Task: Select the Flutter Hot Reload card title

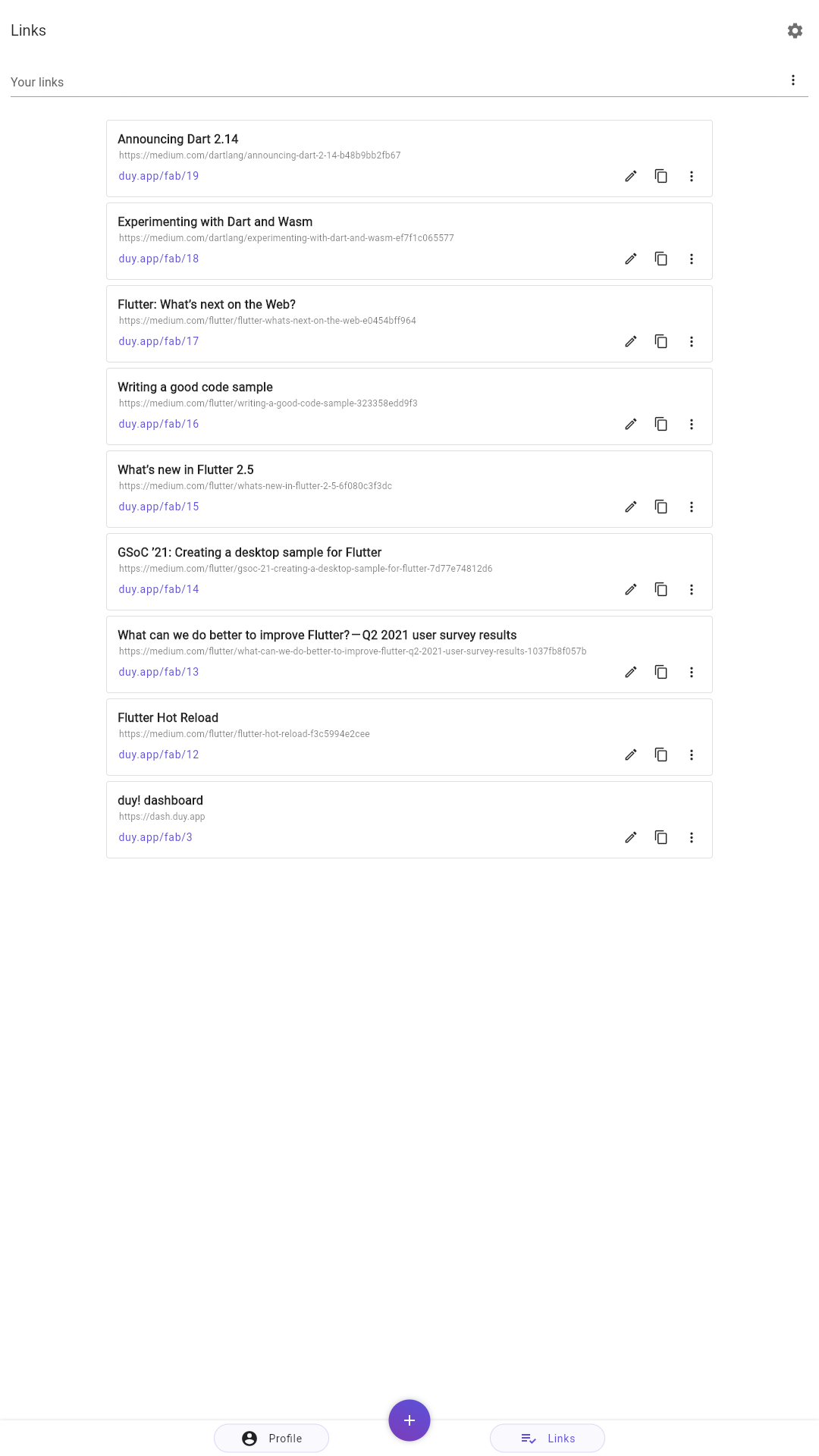Action: click(x=168, y=717)
